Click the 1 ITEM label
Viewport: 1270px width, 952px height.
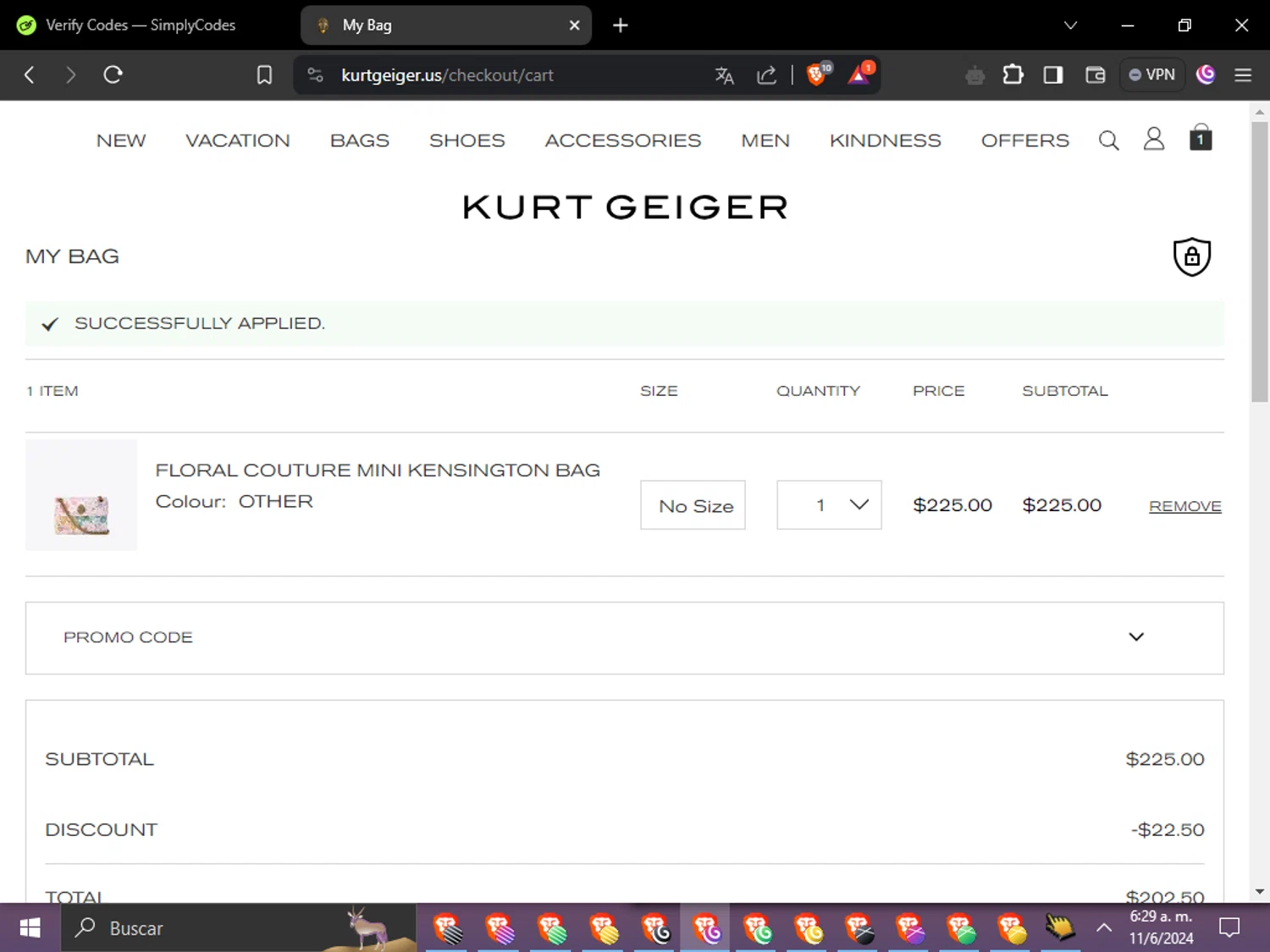[x=52, y=391]
